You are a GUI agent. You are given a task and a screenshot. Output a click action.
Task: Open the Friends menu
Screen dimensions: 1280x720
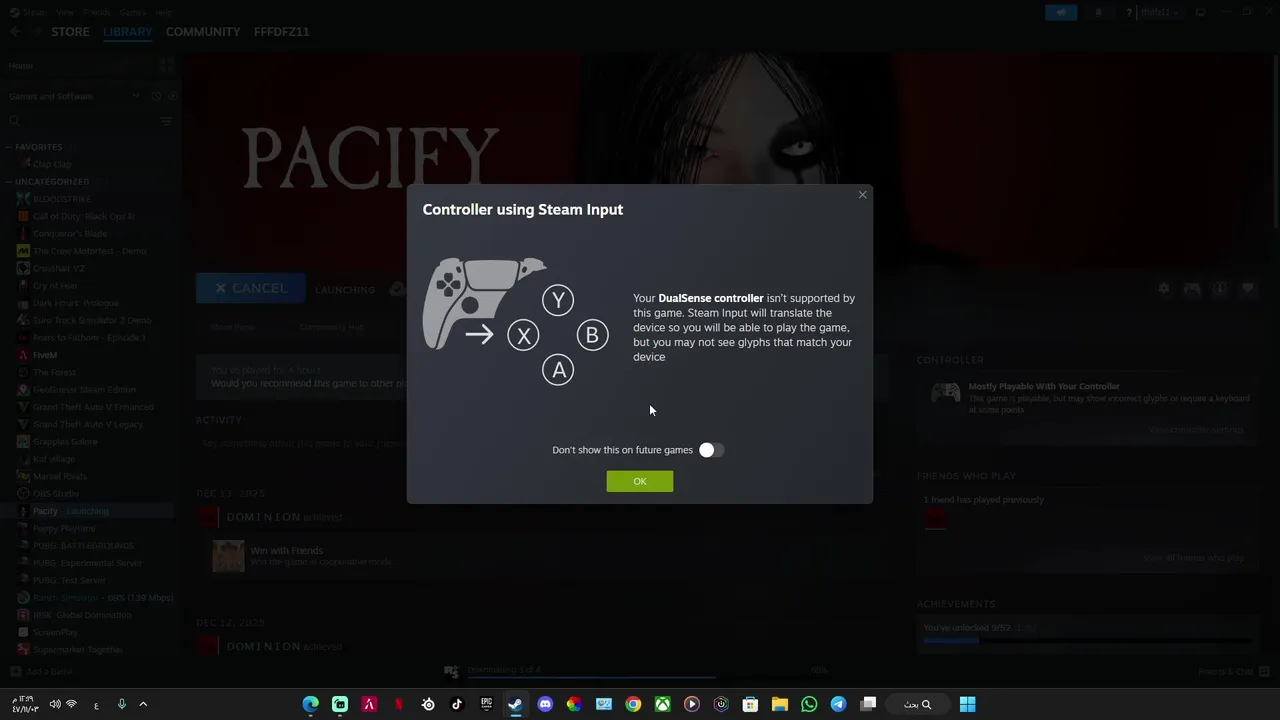[97, 12]
